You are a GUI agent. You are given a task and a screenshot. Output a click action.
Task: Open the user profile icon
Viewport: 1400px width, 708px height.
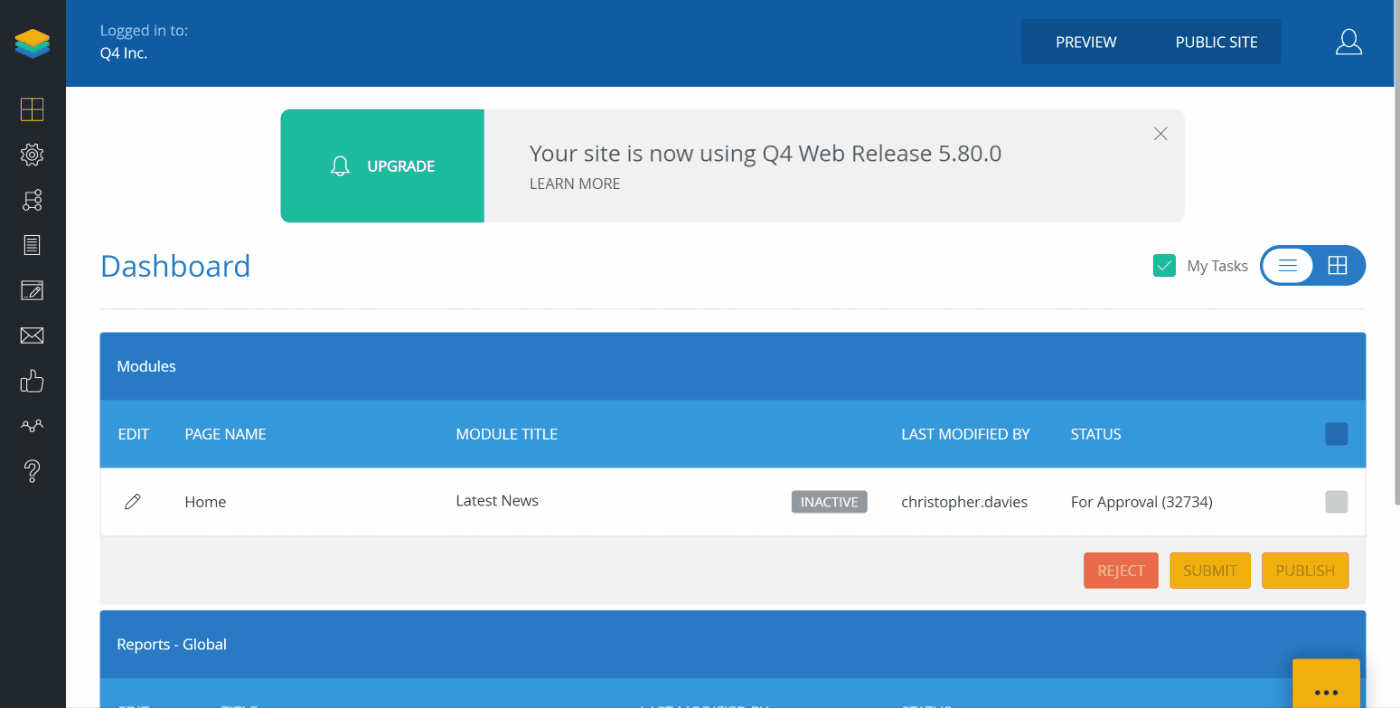pos(1349,42)
